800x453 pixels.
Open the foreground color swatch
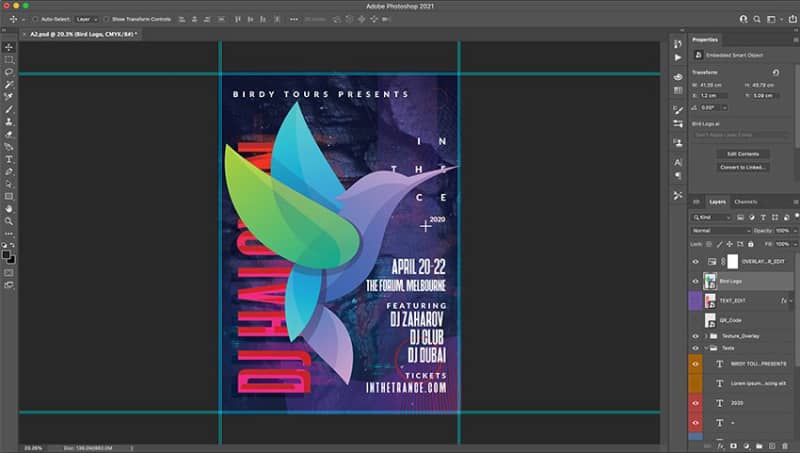pos(6,255)
